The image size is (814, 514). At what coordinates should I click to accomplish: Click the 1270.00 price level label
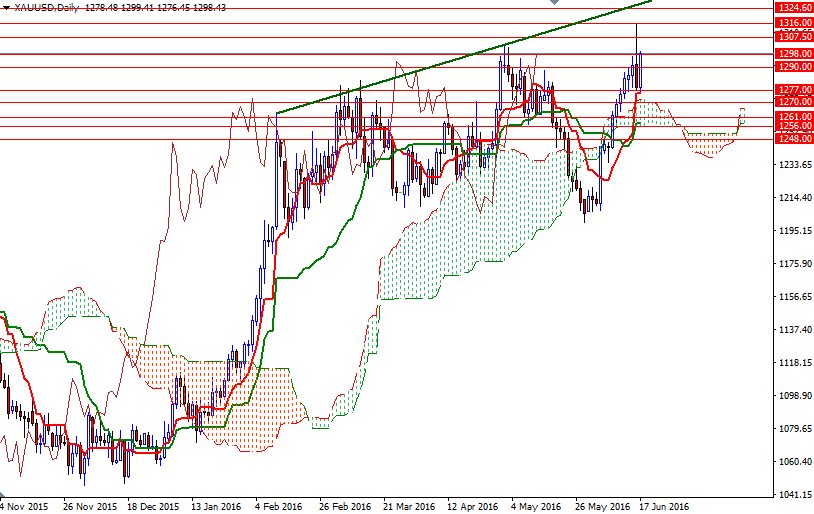(x=793, y=102)
